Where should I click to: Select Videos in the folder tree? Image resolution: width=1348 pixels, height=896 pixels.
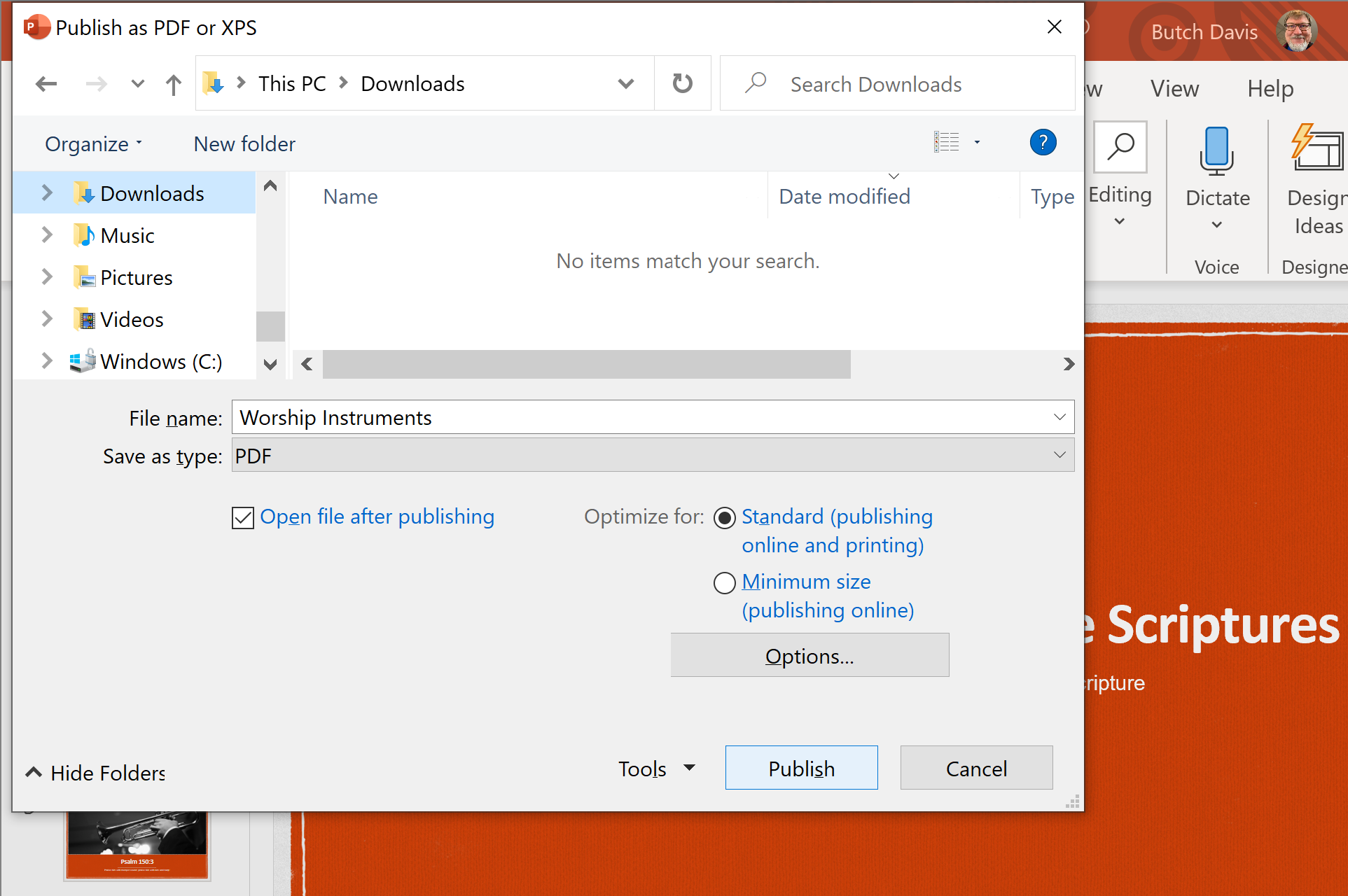(132, 319)
